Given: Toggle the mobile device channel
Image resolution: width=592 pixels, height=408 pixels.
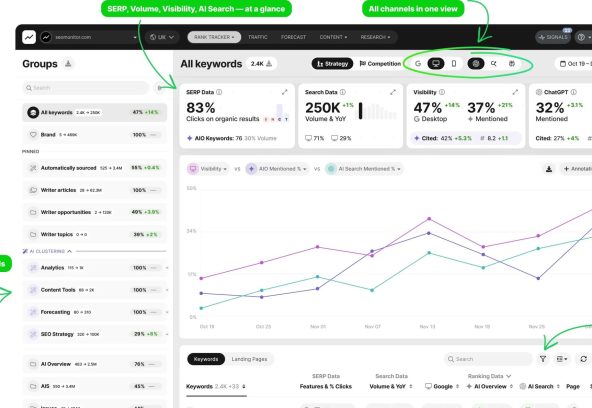Looking at the screenshot, I should click(x=454, y=64).
